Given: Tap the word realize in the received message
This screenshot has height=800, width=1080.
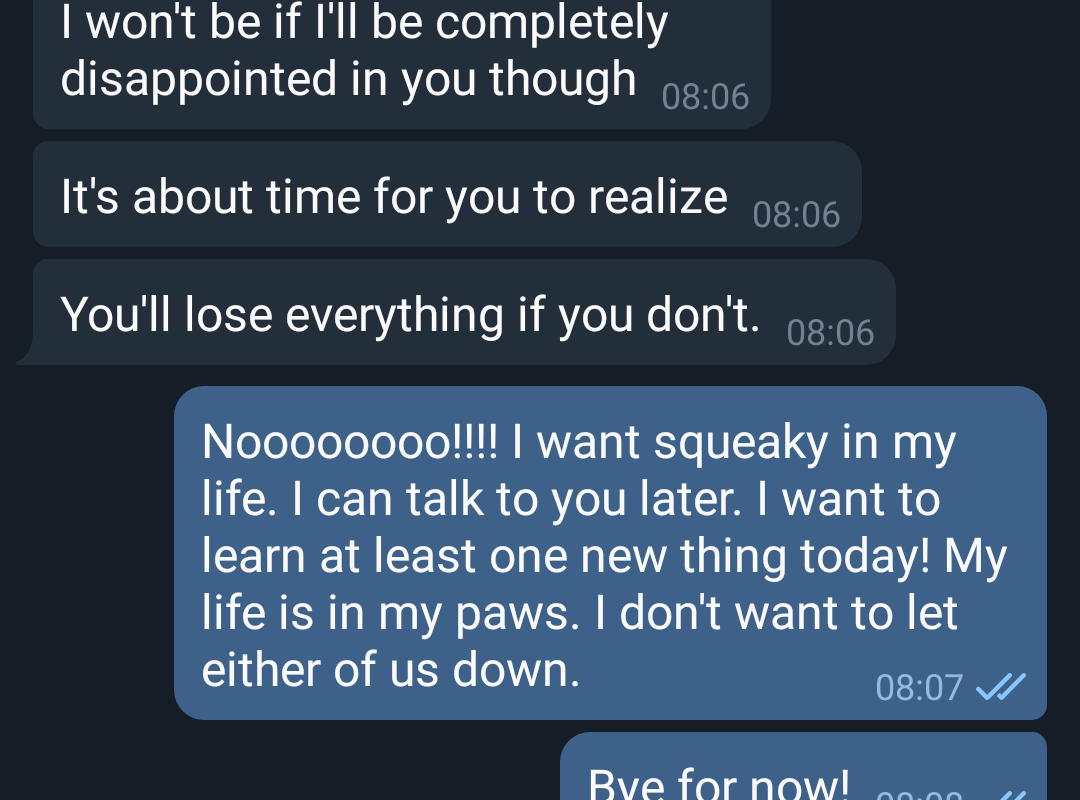Looking at the screenshot, I should coord(658,197).
